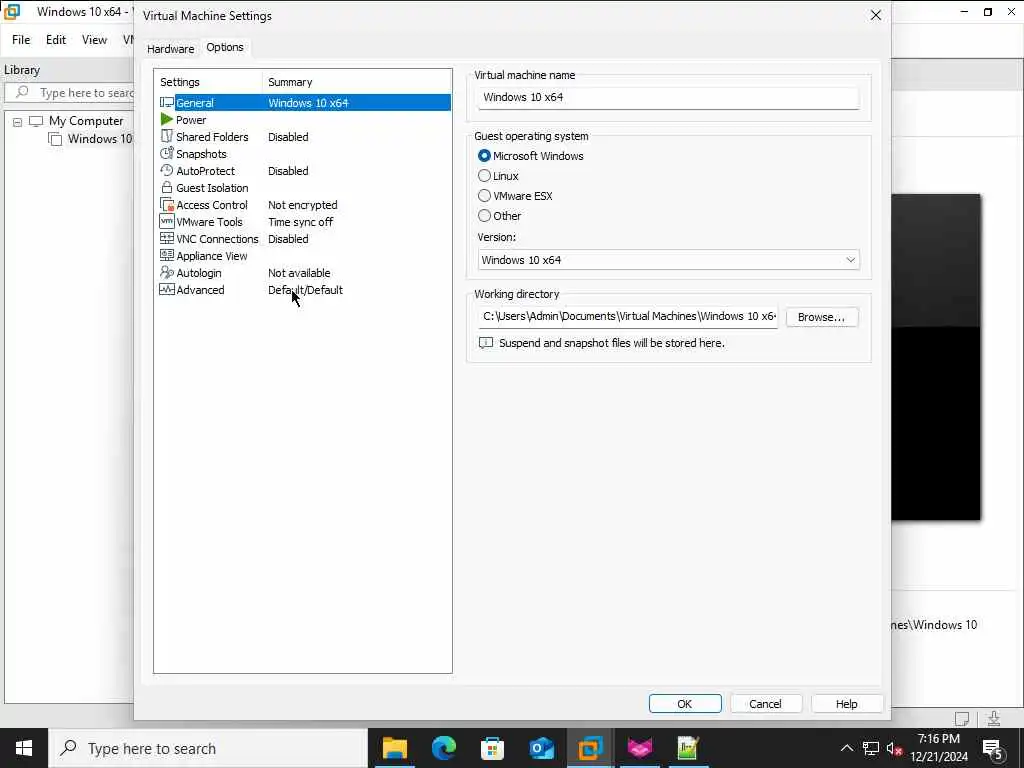The width and height of the screenshot is (1024, 768).
Task: Switch to the Hardware tab
Action: (170, 49)
